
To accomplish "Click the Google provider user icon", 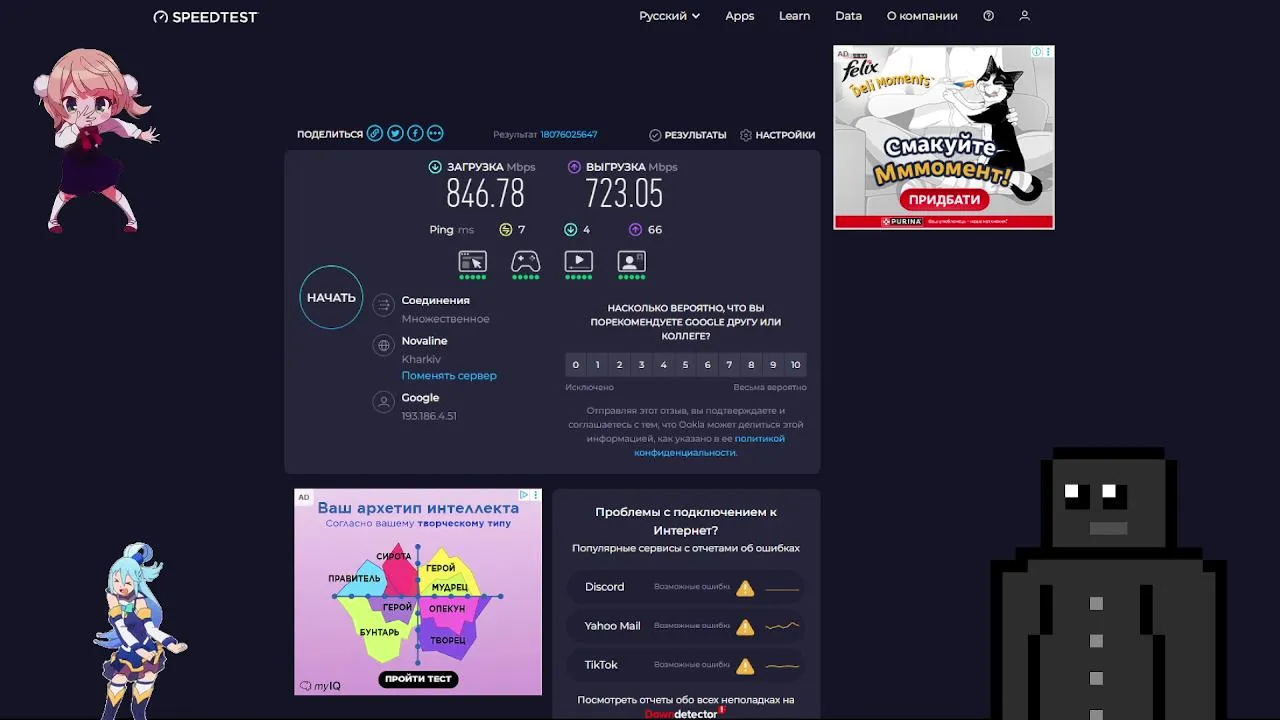I will [383, 402].
